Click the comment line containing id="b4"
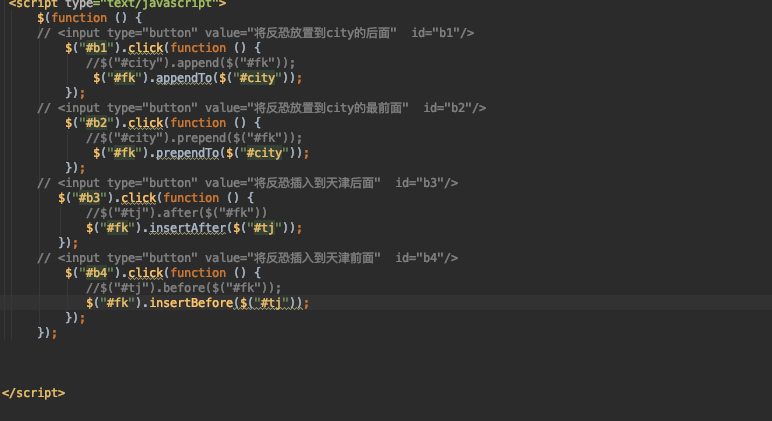The image size is (772, 421). [x=248, y=258]
